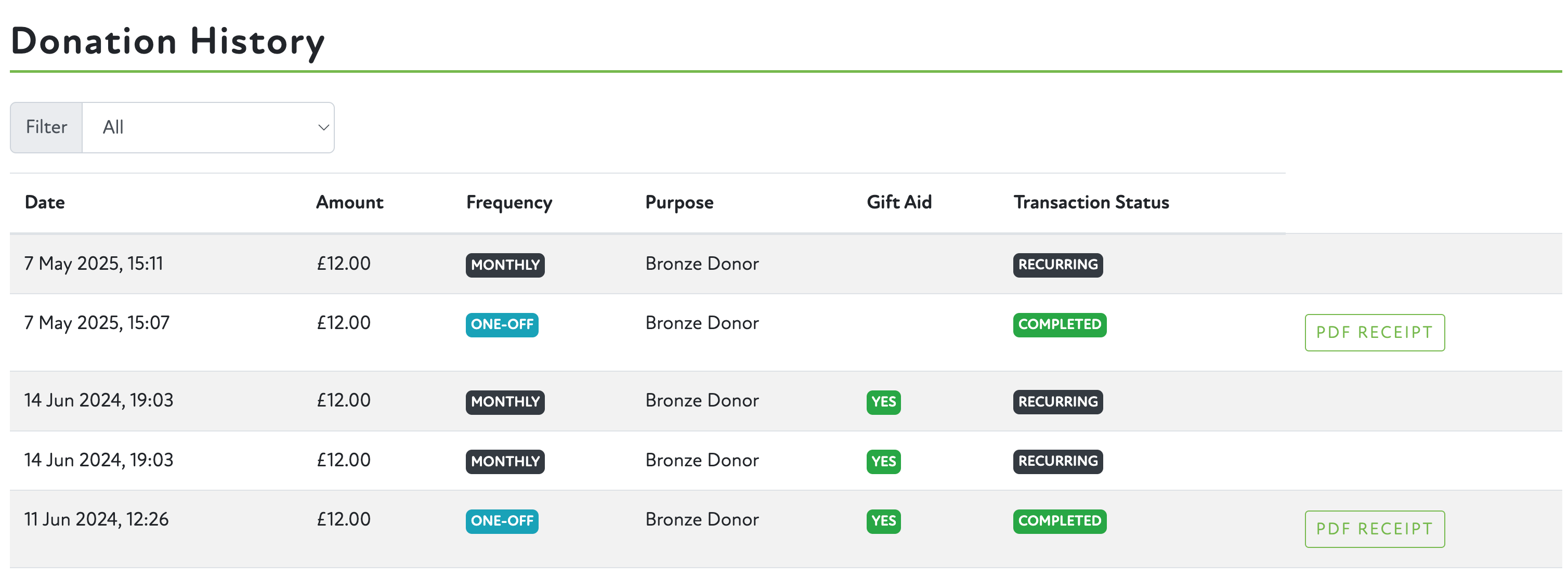Viewport: 1568px width, 576px height.
Task: Click ONE-OFF badge in the 7 May 15:07 row
Action: pos(502,324)
